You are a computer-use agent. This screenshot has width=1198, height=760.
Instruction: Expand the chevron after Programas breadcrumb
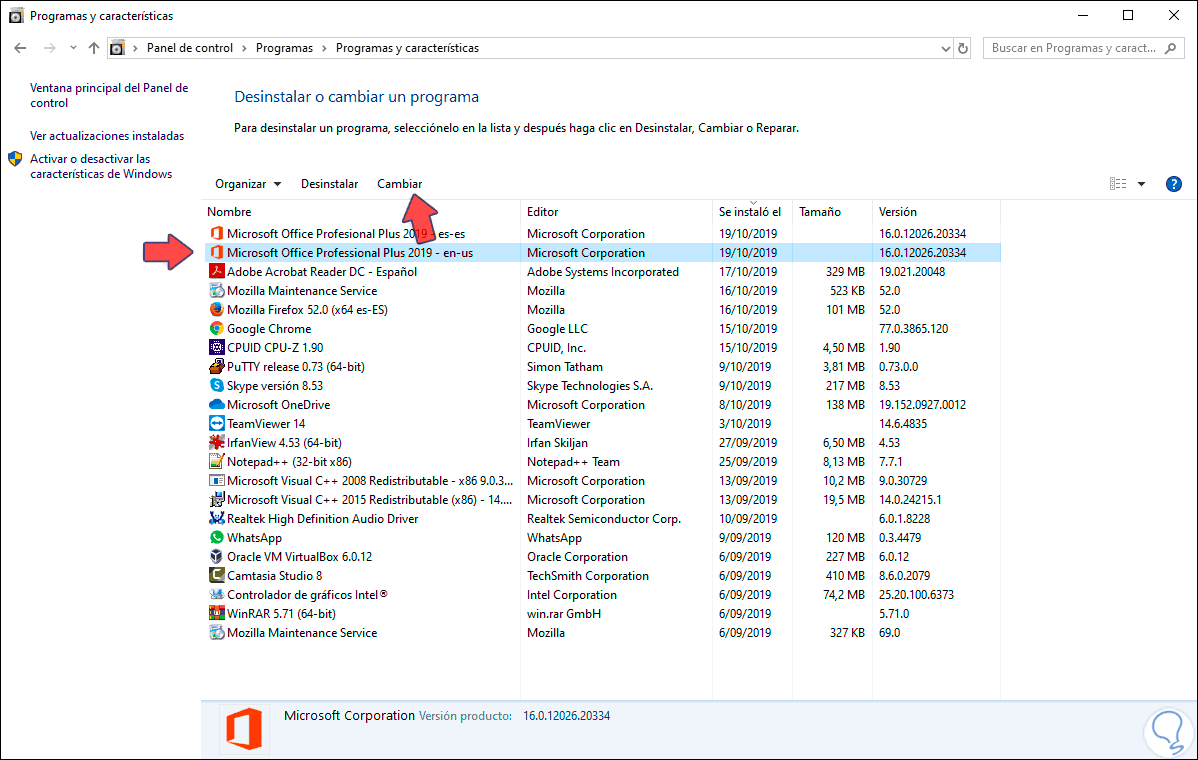coord(324,48)
